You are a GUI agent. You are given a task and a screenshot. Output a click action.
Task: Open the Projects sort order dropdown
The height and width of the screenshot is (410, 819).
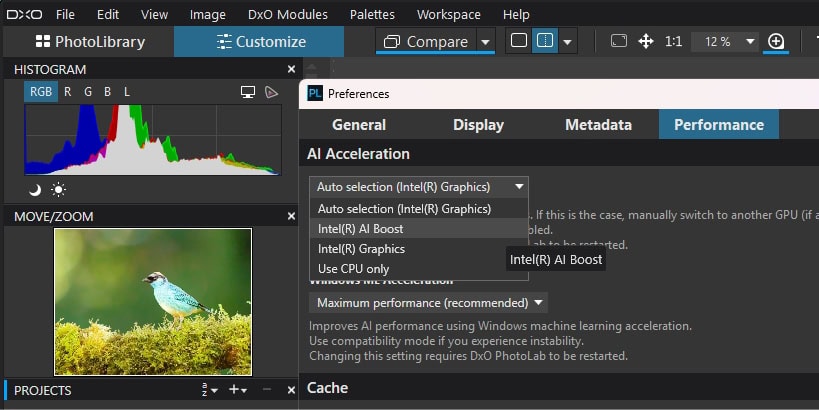click(x=209, y=390)
